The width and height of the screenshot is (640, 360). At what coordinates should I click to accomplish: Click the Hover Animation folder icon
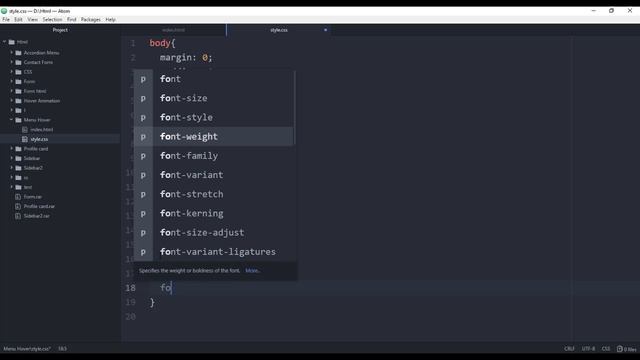(x=18, y=101)
